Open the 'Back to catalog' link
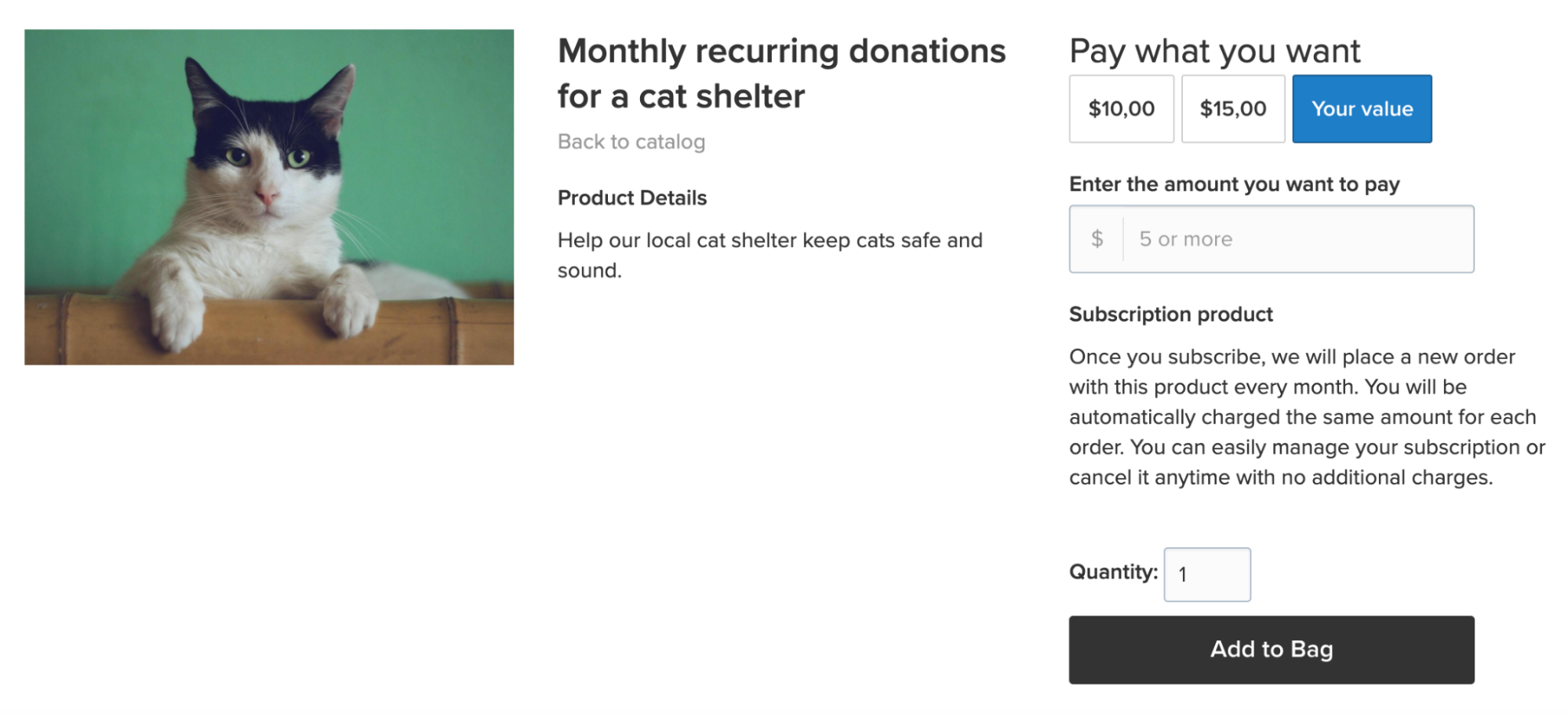This screenshot has width=1568, height=715. tap(631, 142)
